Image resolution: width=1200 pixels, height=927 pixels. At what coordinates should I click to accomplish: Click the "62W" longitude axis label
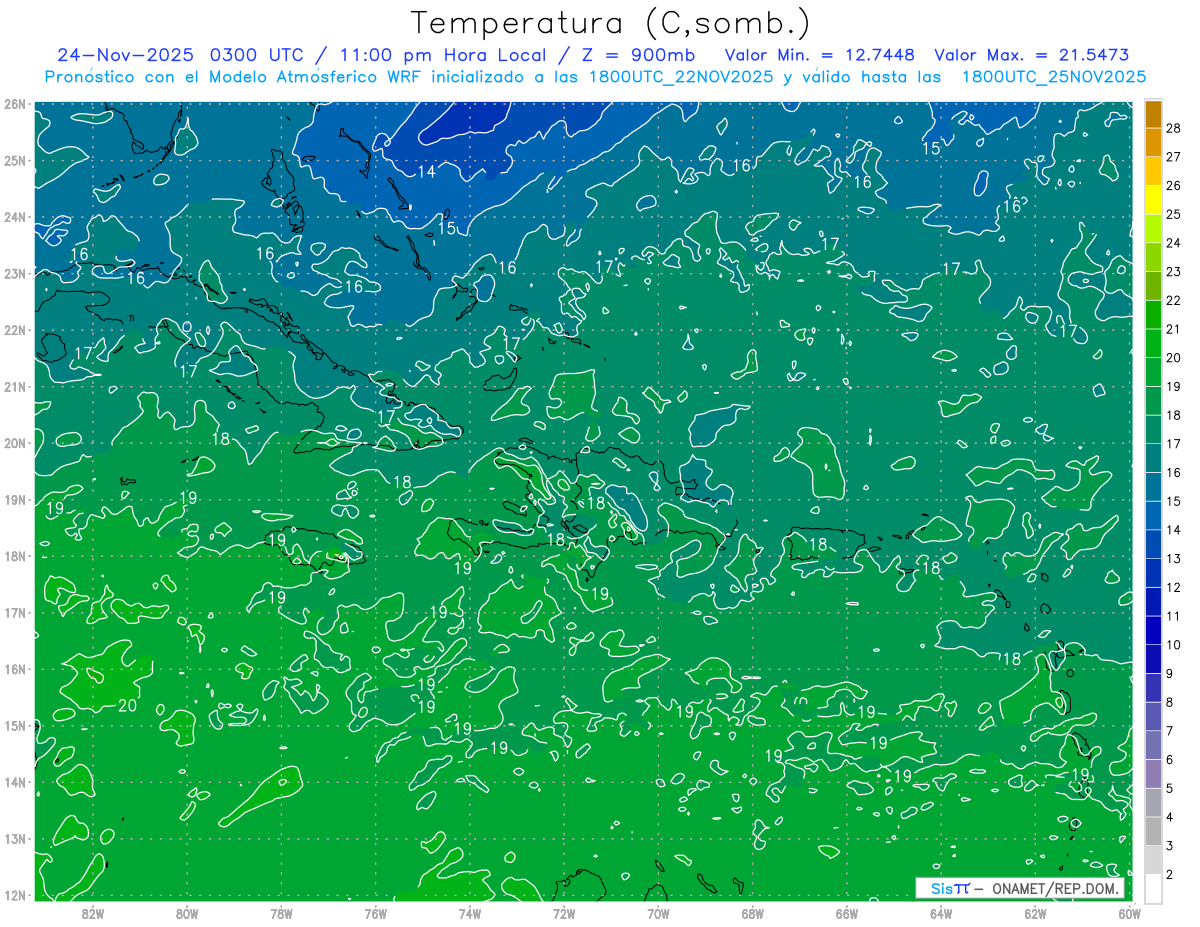[1035, 913]
